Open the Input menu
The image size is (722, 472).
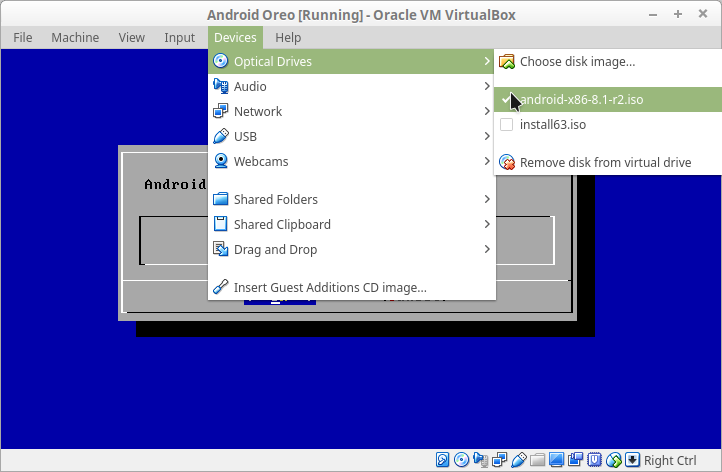pyautogui.click(x=180, y=37)
